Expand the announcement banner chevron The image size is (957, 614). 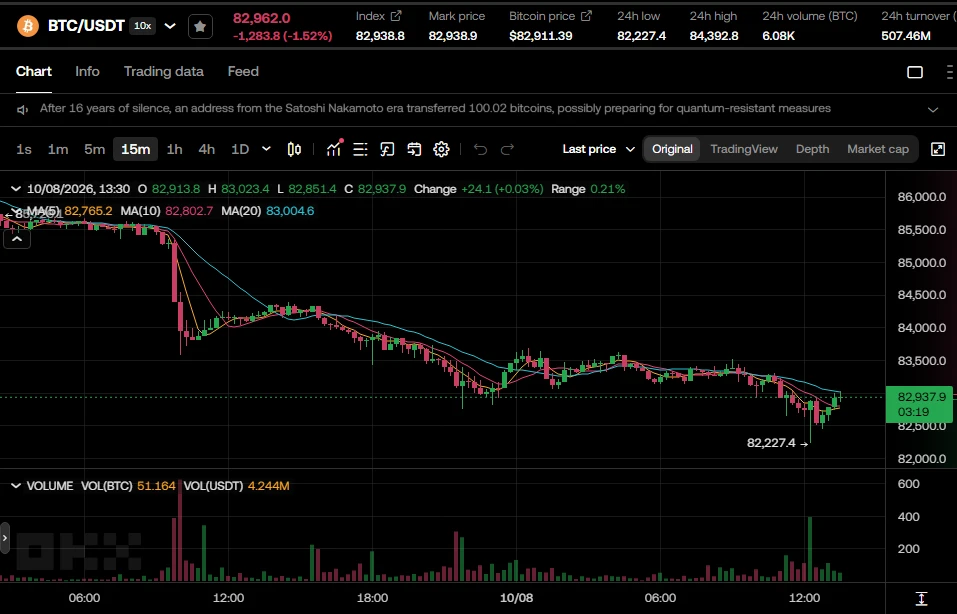click(933, 110)
